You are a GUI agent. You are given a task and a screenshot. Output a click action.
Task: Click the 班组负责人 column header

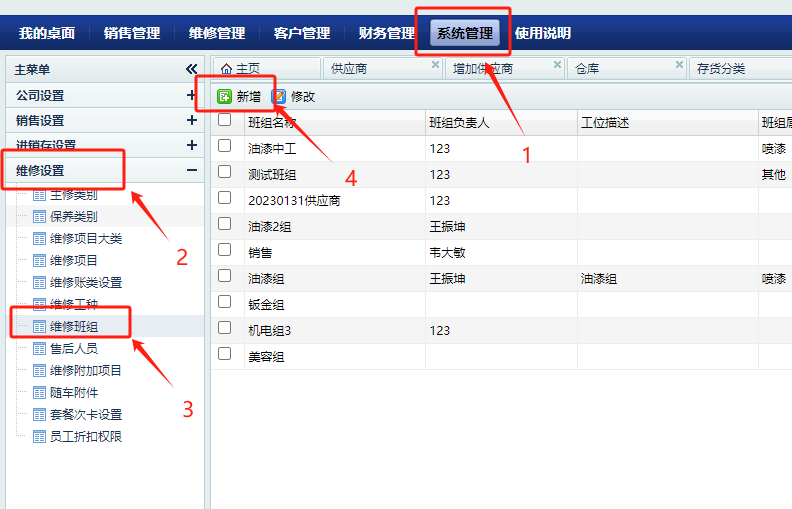tap(459, 122)
